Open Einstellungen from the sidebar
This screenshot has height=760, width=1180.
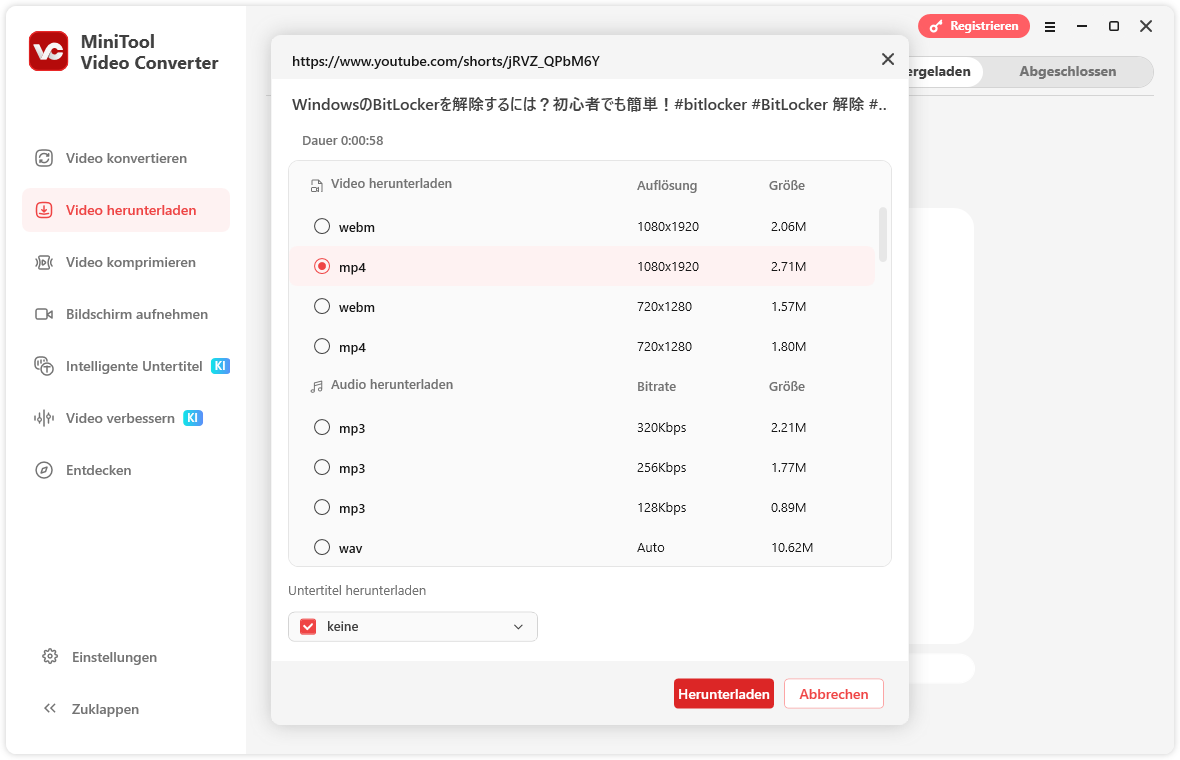[114, 657]
